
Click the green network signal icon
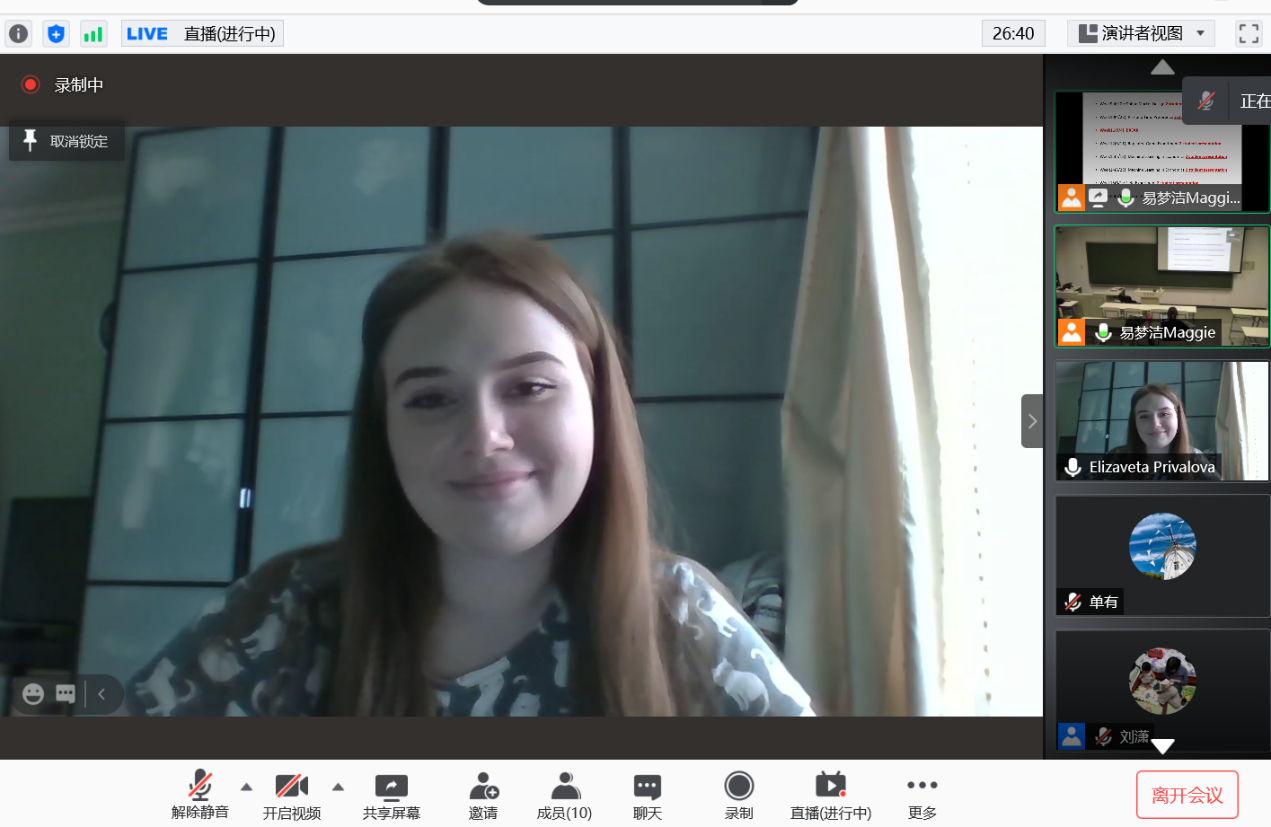93,34
